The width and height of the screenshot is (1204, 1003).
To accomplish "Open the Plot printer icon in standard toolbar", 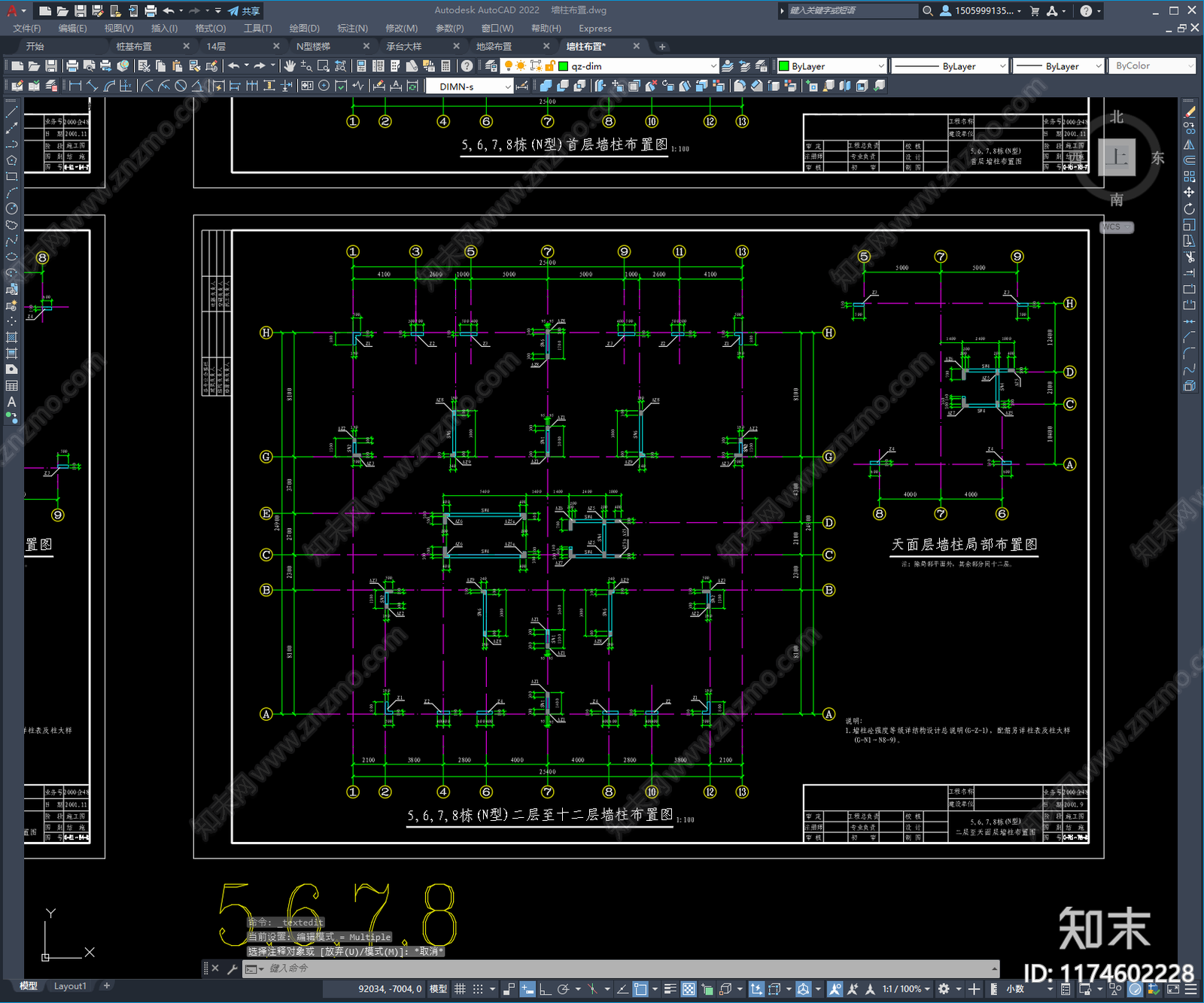I will coord(72,66).
